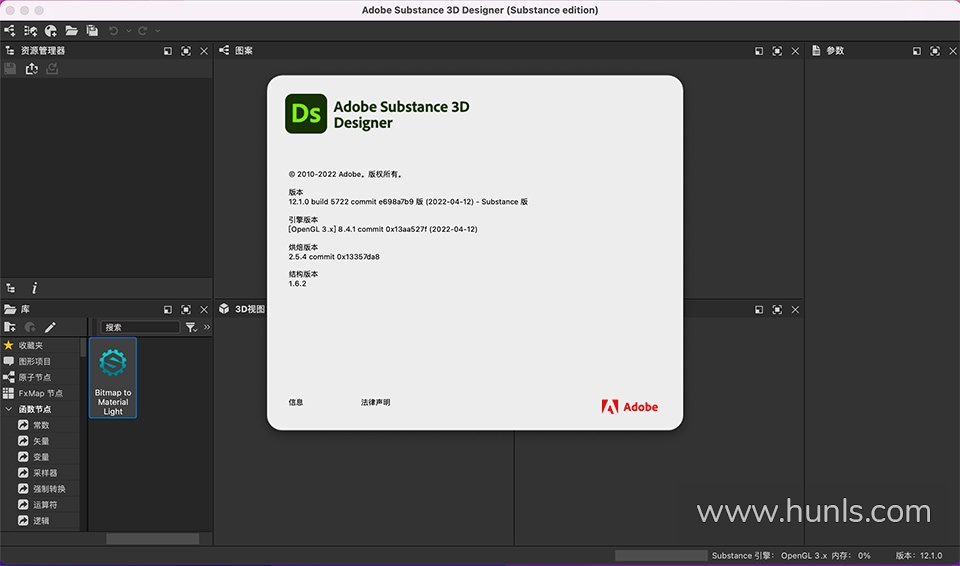This screenshot has width=960, height=566.
Task: Select 变量 under 函数节点
Action: coord(40,457)
